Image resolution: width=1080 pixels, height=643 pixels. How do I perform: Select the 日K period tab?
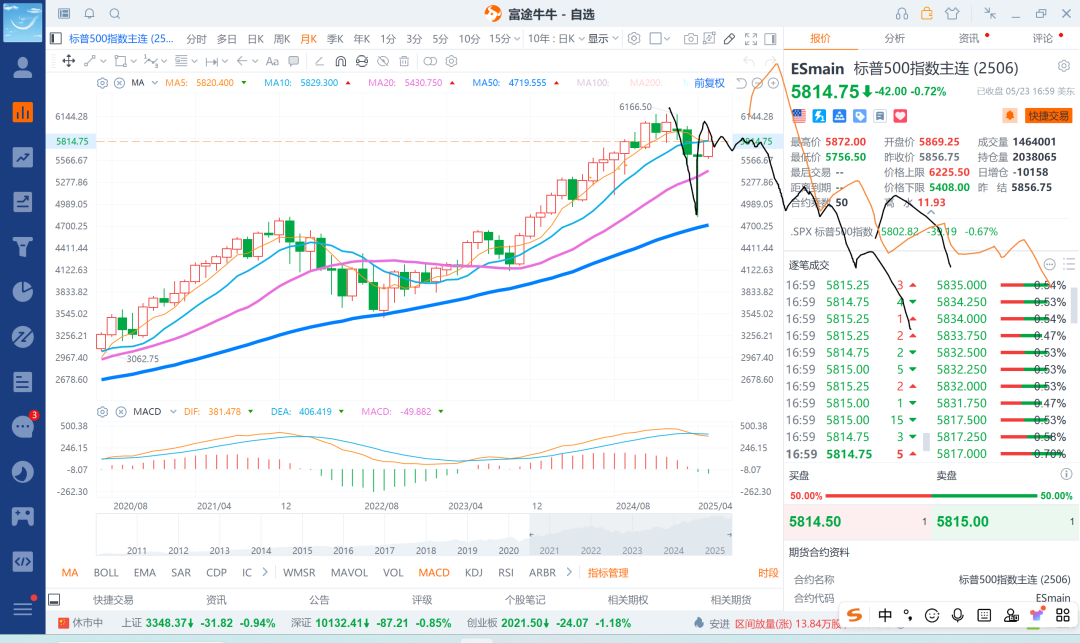[256, 39]
